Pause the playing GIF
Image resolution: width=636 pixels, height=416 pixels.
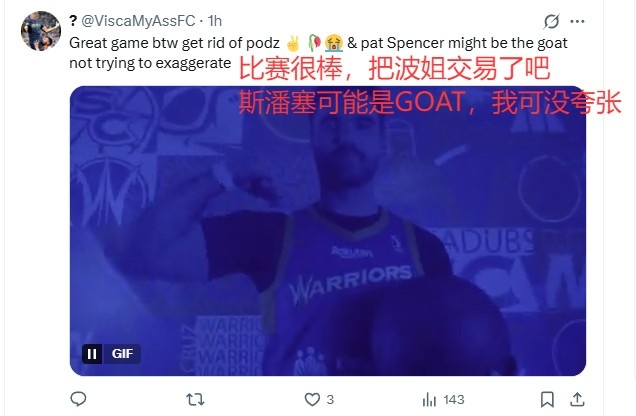92,354
